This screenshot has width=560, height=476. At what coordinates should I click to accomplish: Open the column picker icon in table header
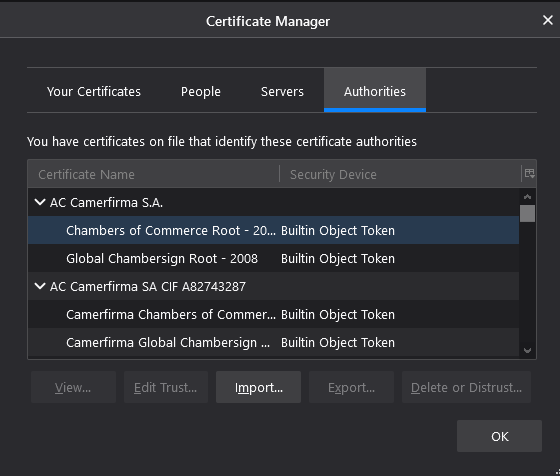529,174
